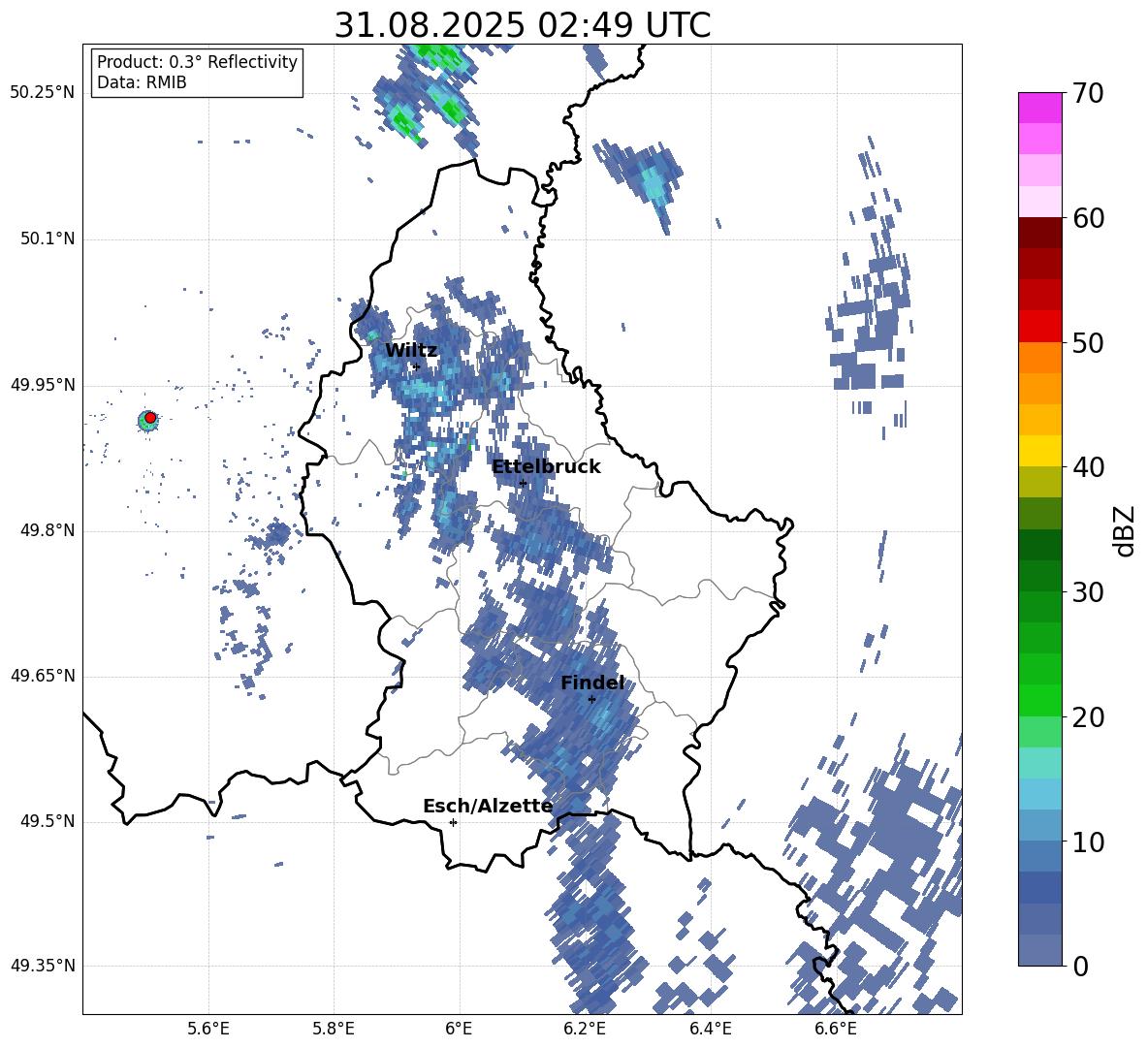Click the turquoise colorbar segment below 20
This screenshot has width=1148, height=1048.
click(1039, 763)
